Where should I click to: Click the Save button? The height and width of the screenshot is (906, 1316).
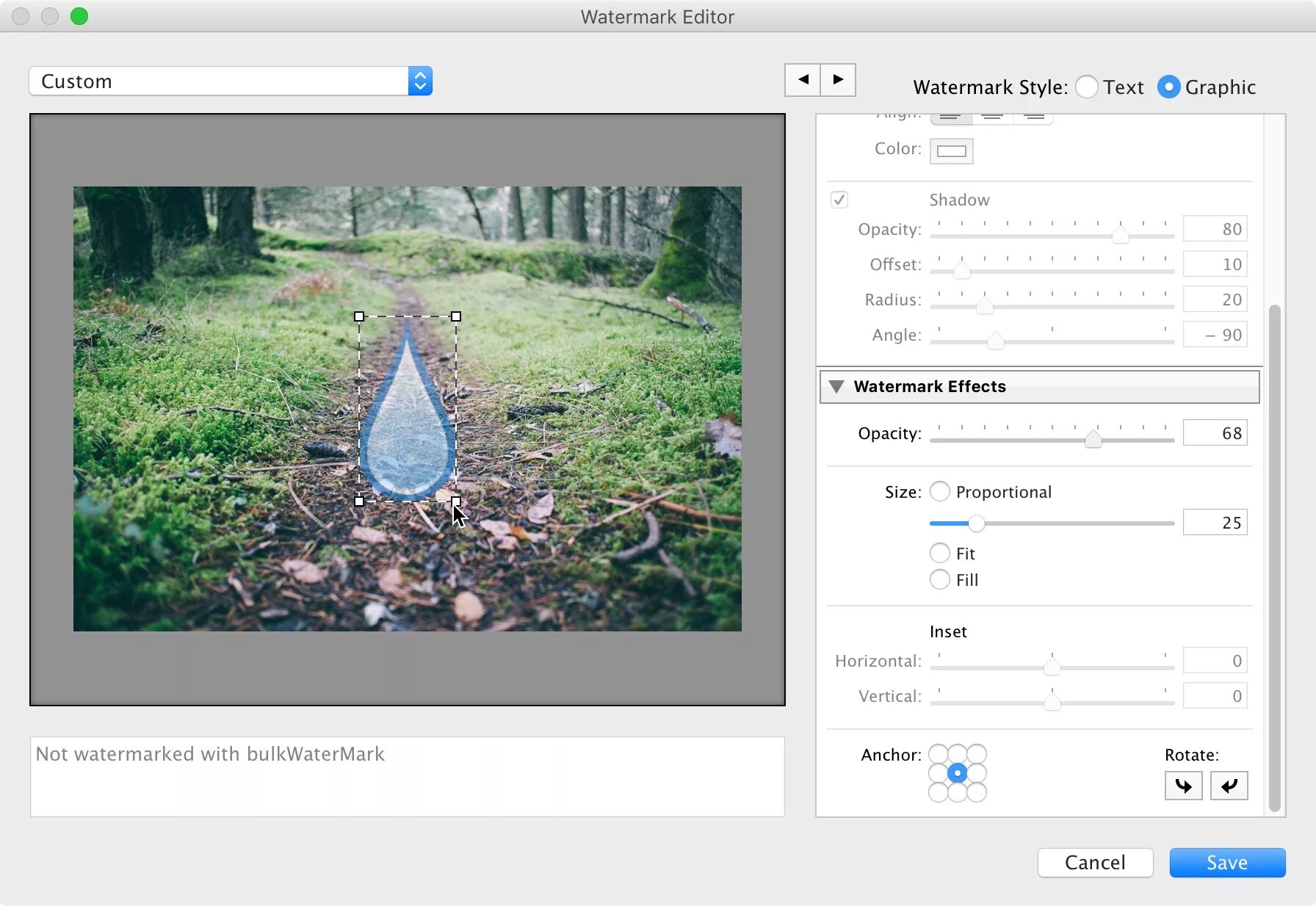(1227, 863)
